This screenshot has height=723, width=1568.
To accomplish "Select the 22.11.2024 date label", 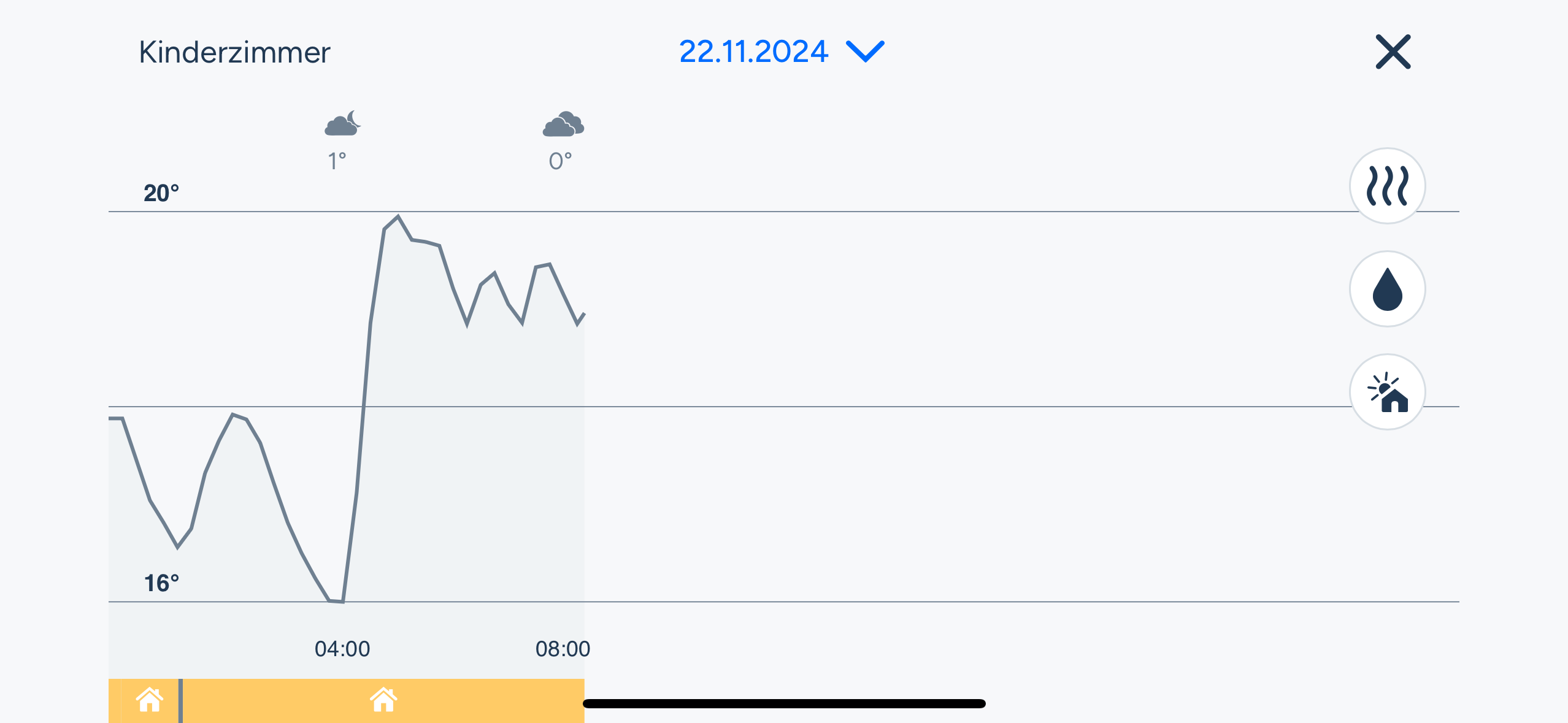I will pyautogui.click(x=753, y=52).
